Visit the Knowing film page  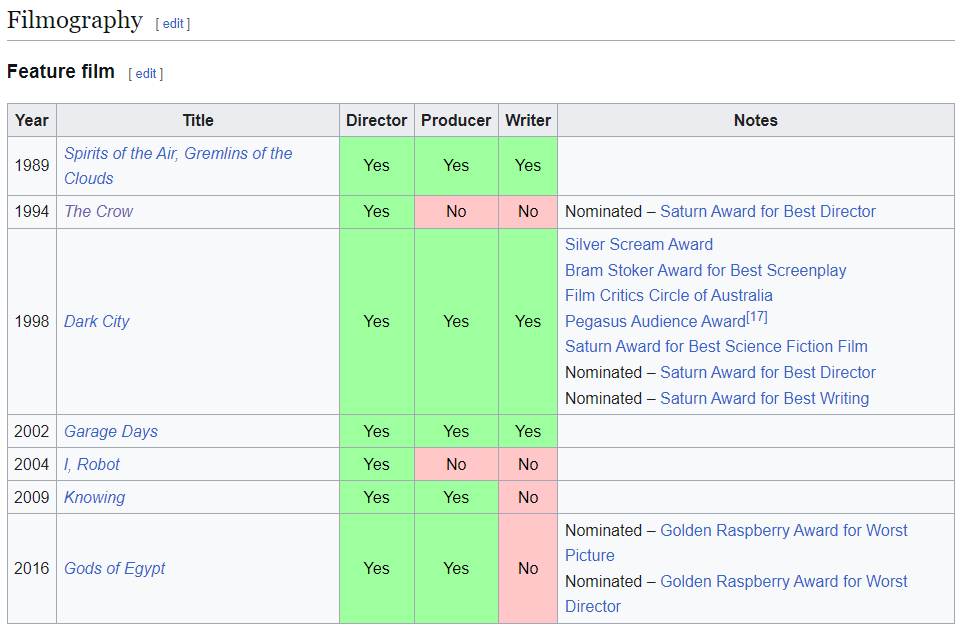click(x=95, y=497)
